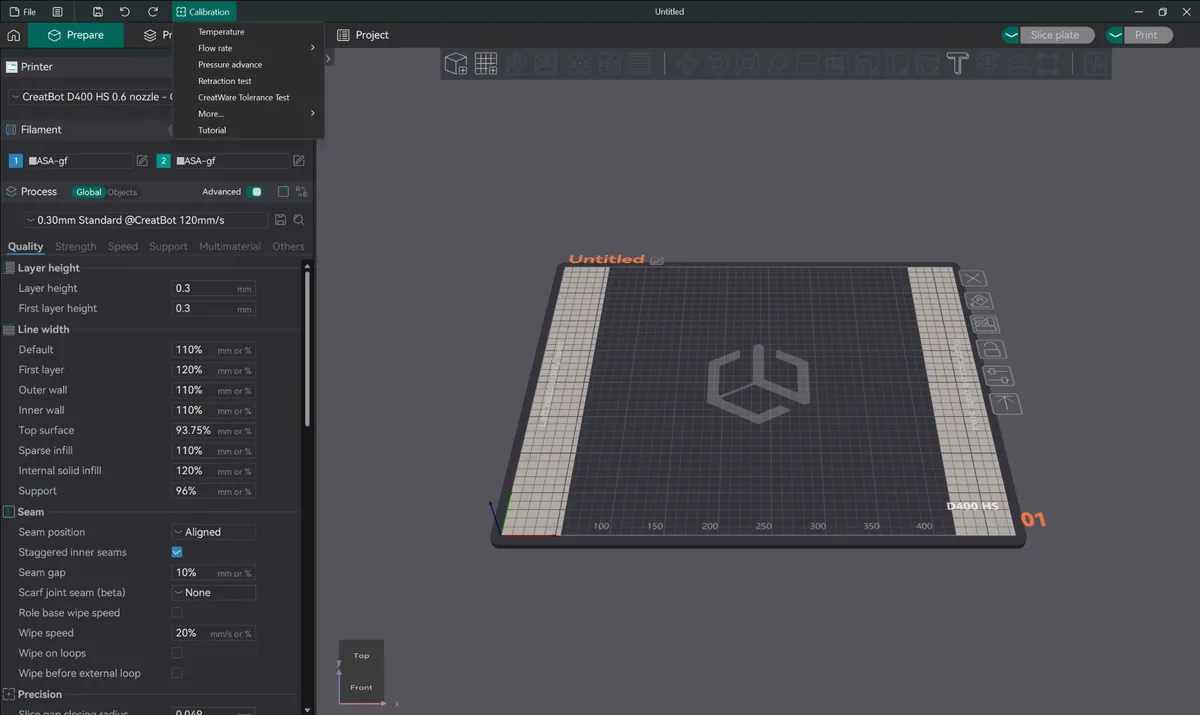Viewport: 1200px width, 715px height.
Task: Switch to the Strength settings tab
Action: pyautogui.click(x=76, y=247)
